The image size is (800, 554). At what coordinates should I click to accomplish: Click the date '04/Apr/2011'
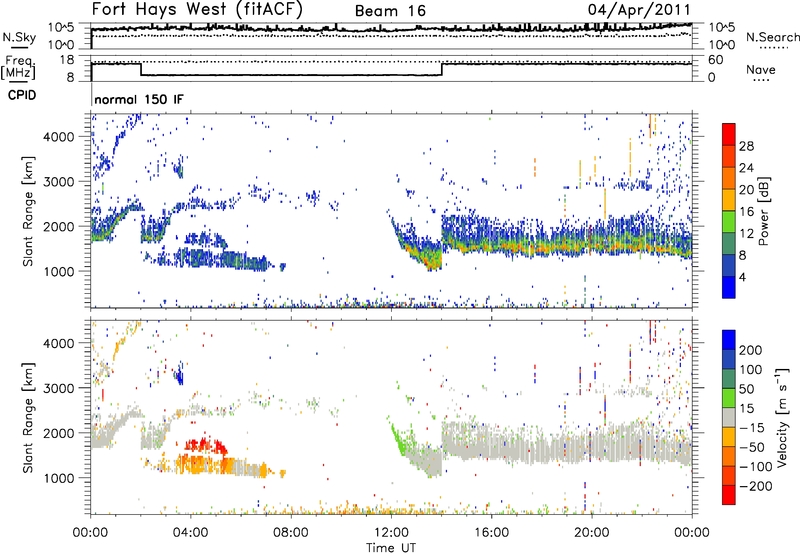point(639,9)
